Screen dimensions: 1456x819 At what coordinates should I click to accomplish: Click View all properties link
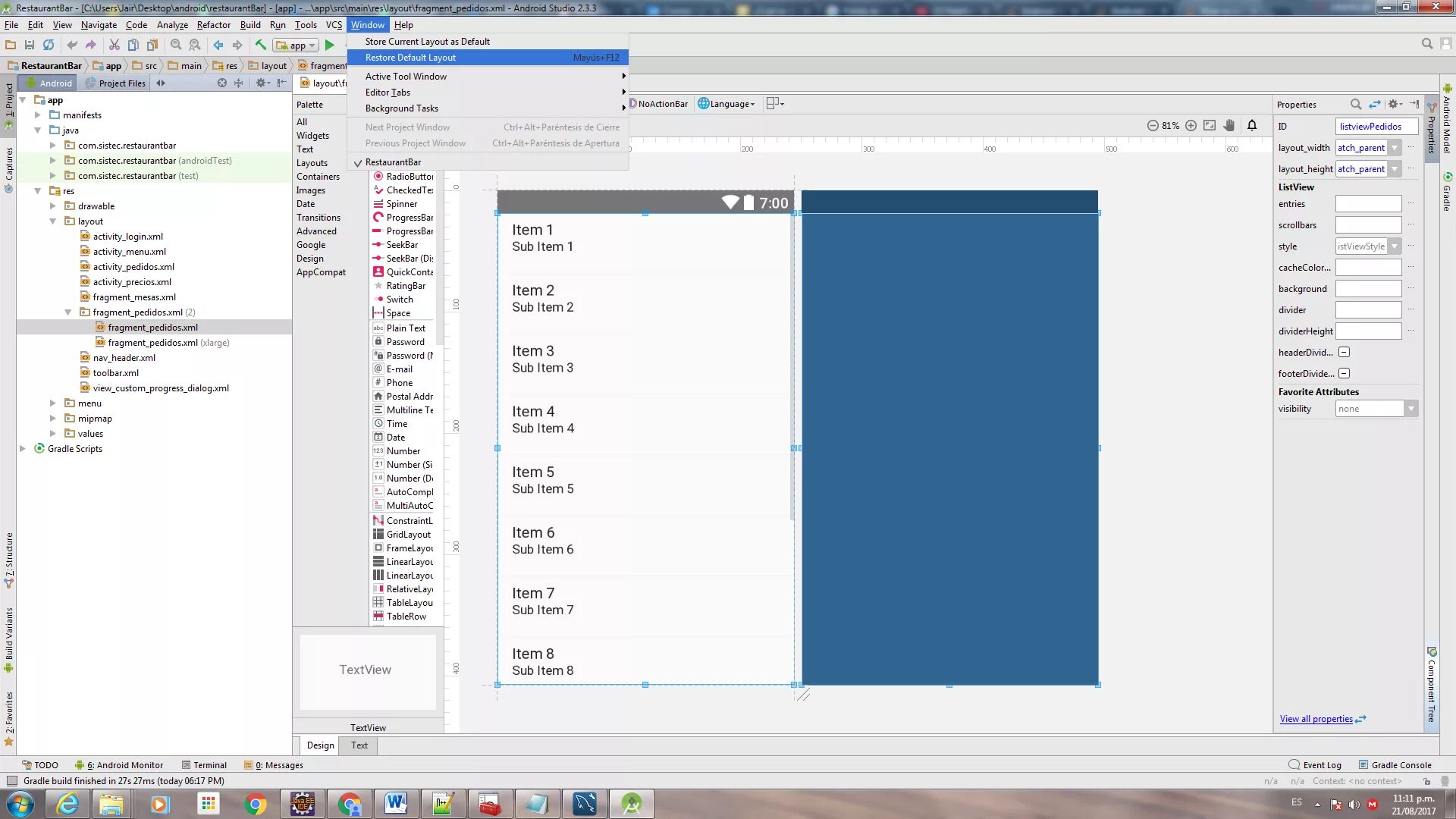tap(1316, 719)
